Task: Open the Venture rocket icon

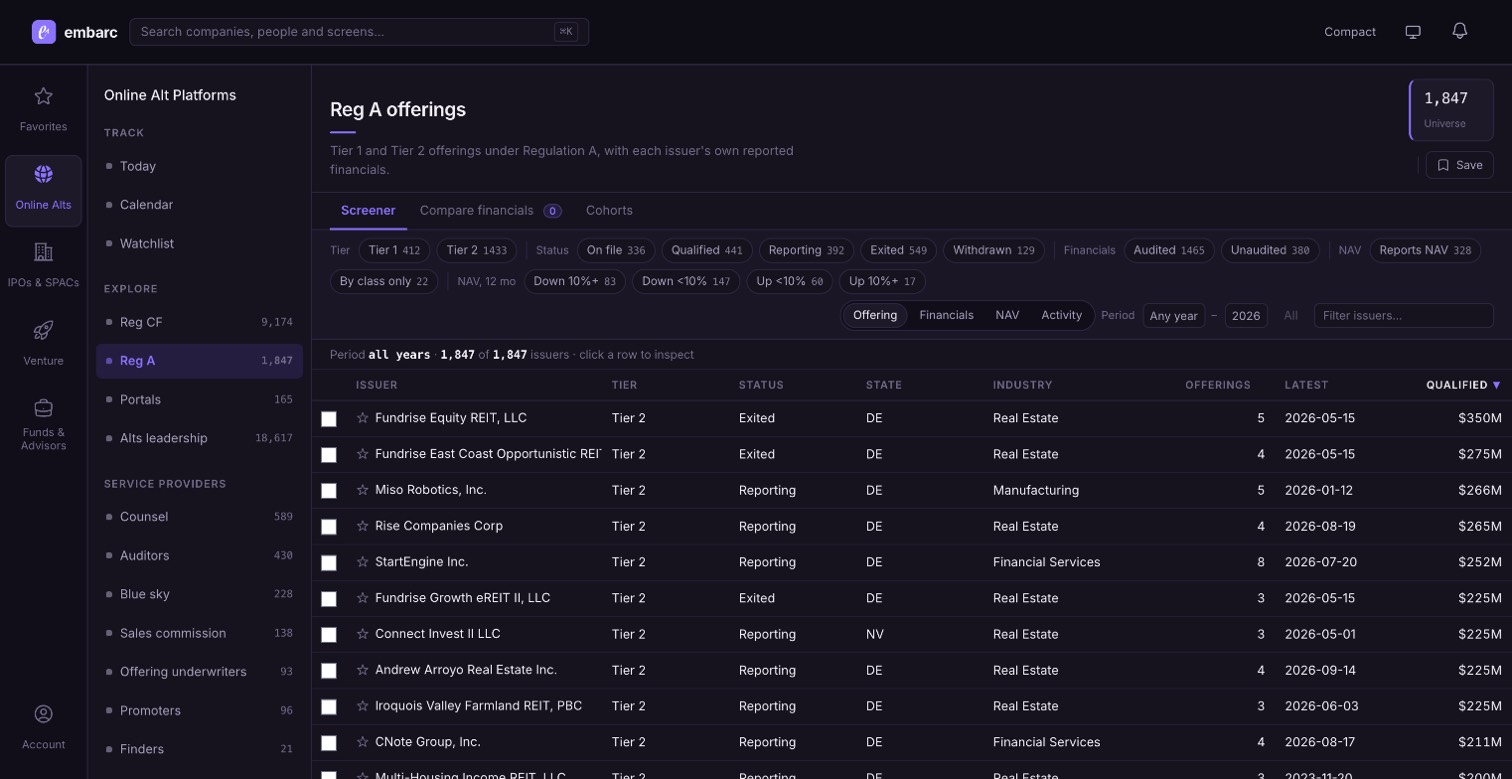Action: coord(43,330)
